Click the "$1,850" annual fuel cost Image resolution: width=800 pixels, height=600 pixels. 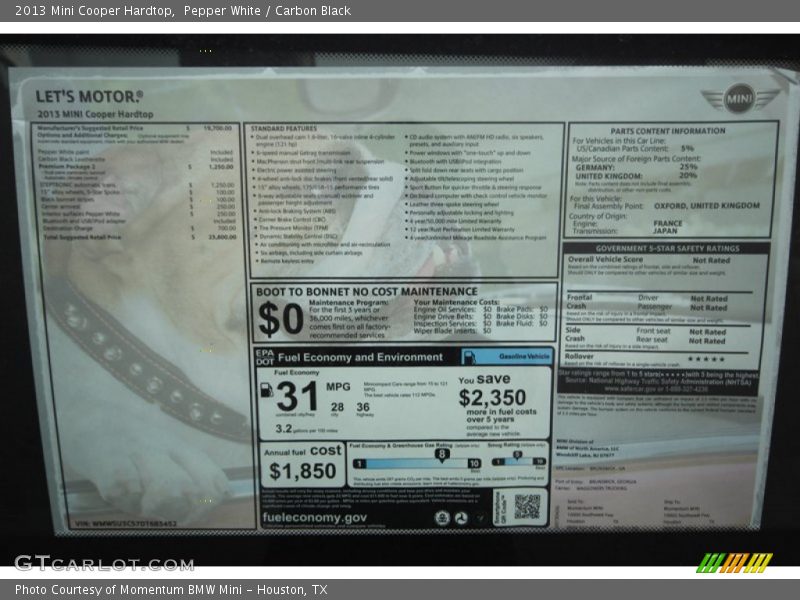(x=302, y=471)
